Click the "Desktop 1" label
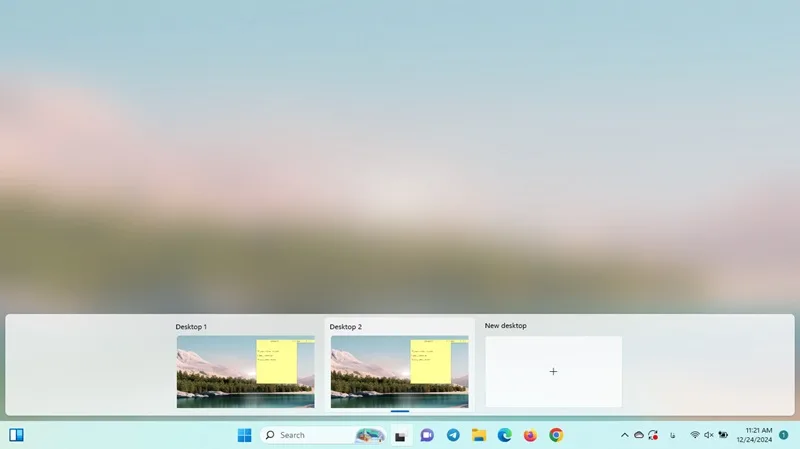 pos(191,327)
